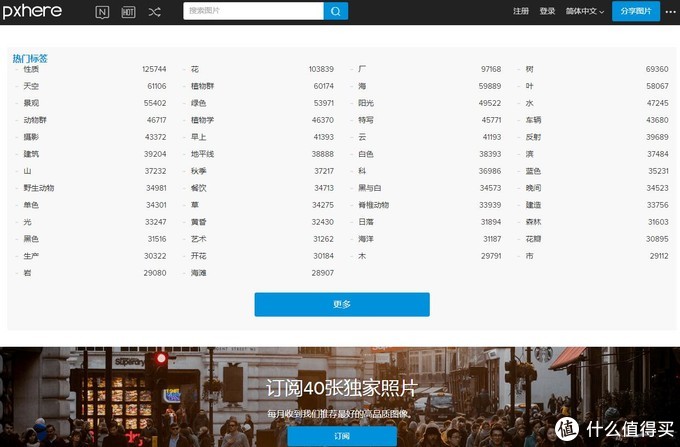Open the 早上 tag
680x447 pixels.
pyautogui.click(x=199, y=137)
